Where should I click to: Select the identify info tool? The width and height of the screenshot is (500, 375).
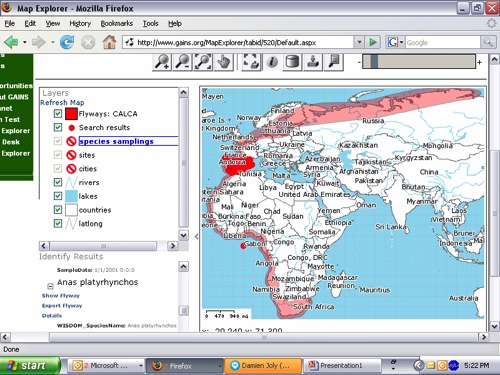[272, 62]
